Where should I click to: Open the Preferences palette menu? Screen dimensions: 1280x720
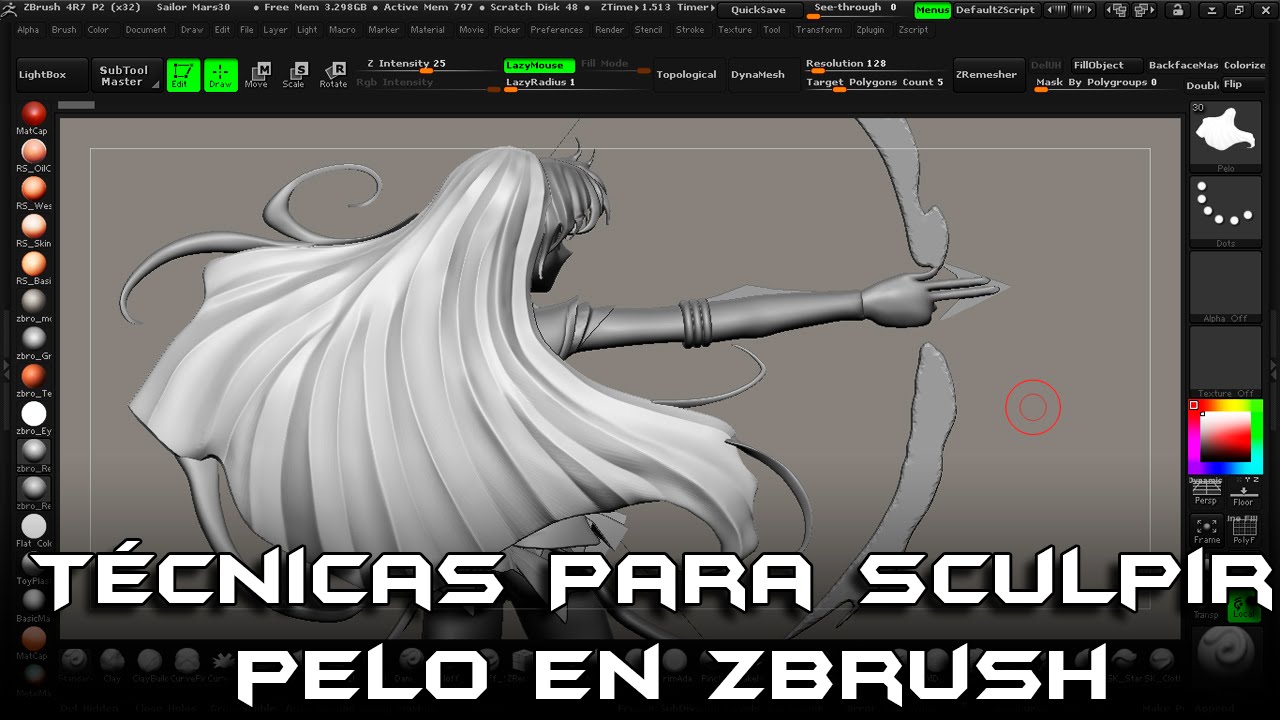[556, 30]
